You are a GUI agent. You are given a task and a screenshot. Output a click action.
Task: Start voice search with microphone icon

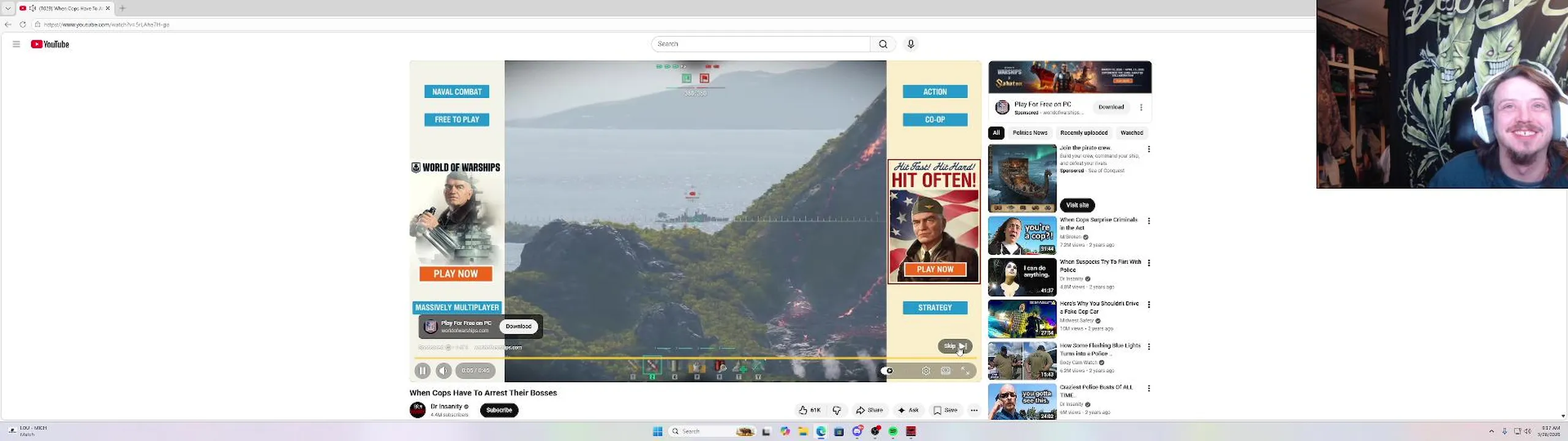click(911, 44)
